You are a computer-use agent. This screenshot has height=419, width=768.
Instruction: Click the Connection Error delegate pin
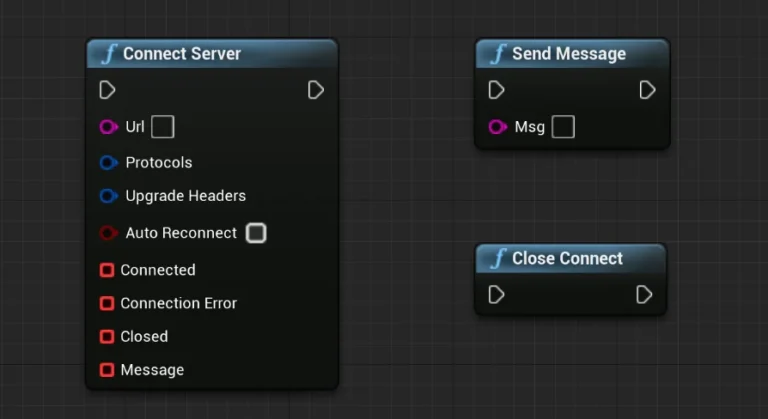[107, 303]
